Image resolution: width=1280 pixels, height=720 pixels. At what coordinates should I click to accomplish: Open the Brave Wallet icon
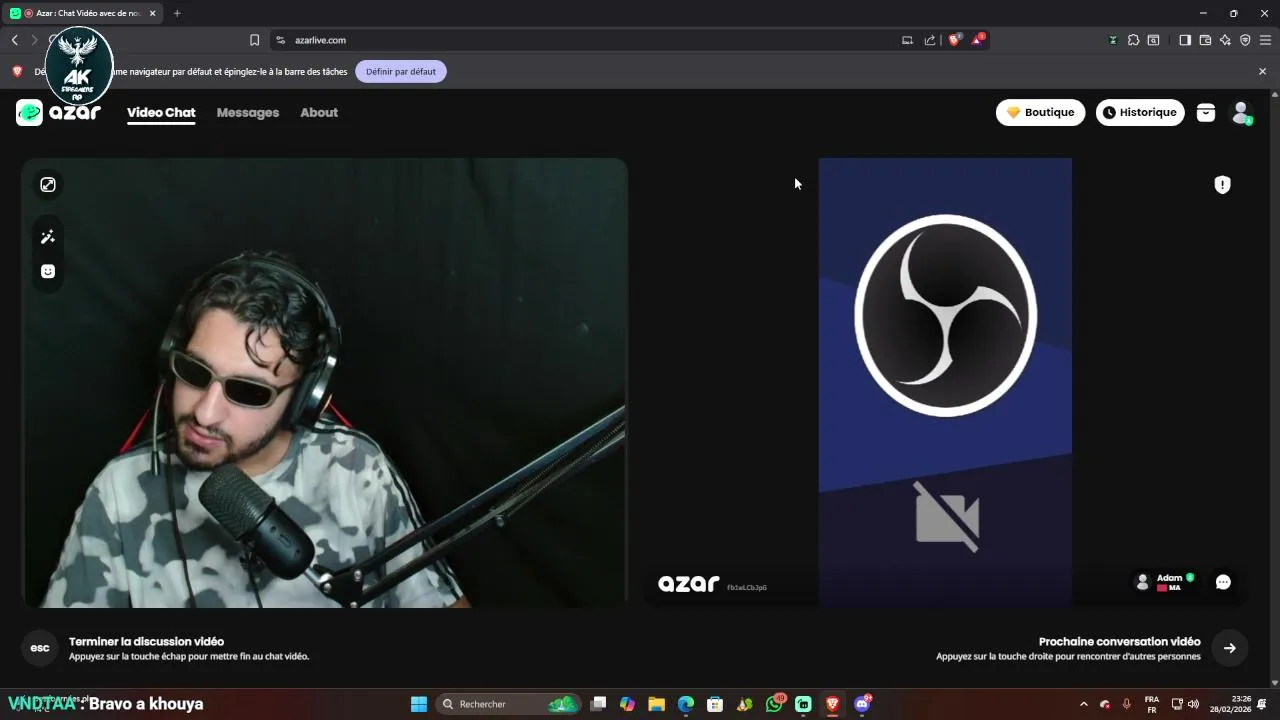point(1205,40)
